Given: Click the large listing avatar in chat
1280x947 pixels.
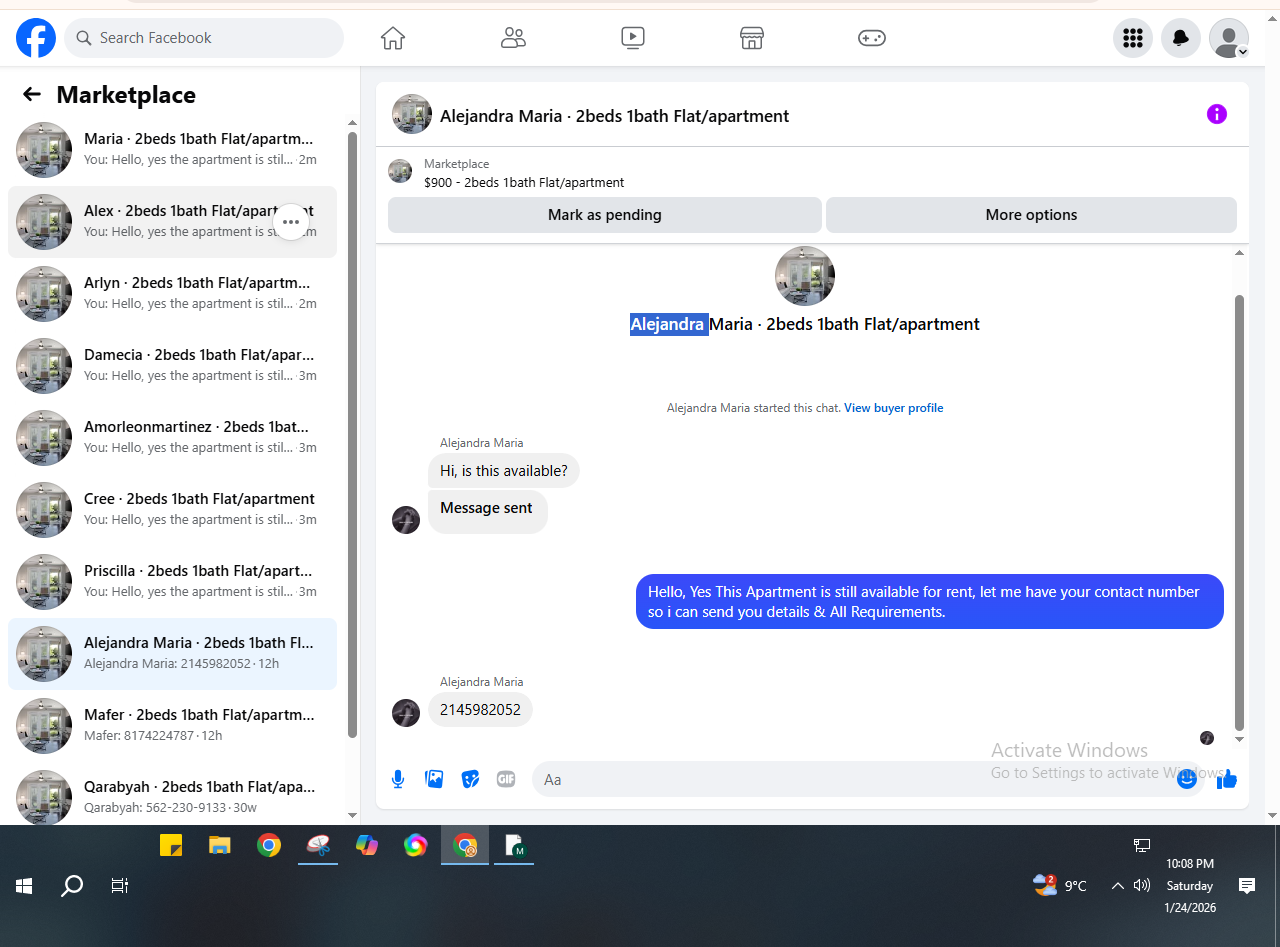Looking at the screenshot, I should (805, 276).
